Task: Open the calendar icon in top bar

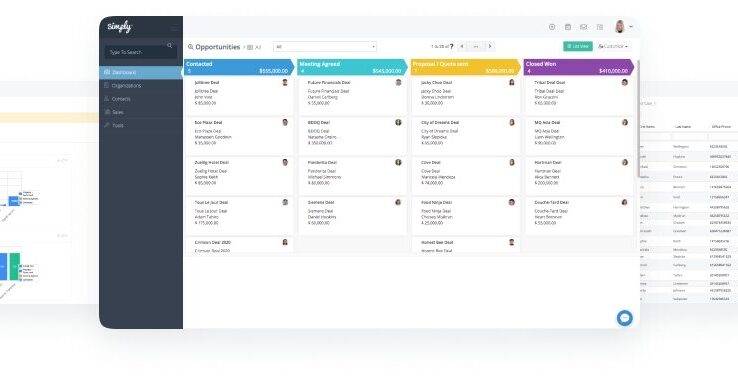Action: click(x=568, y=27)
